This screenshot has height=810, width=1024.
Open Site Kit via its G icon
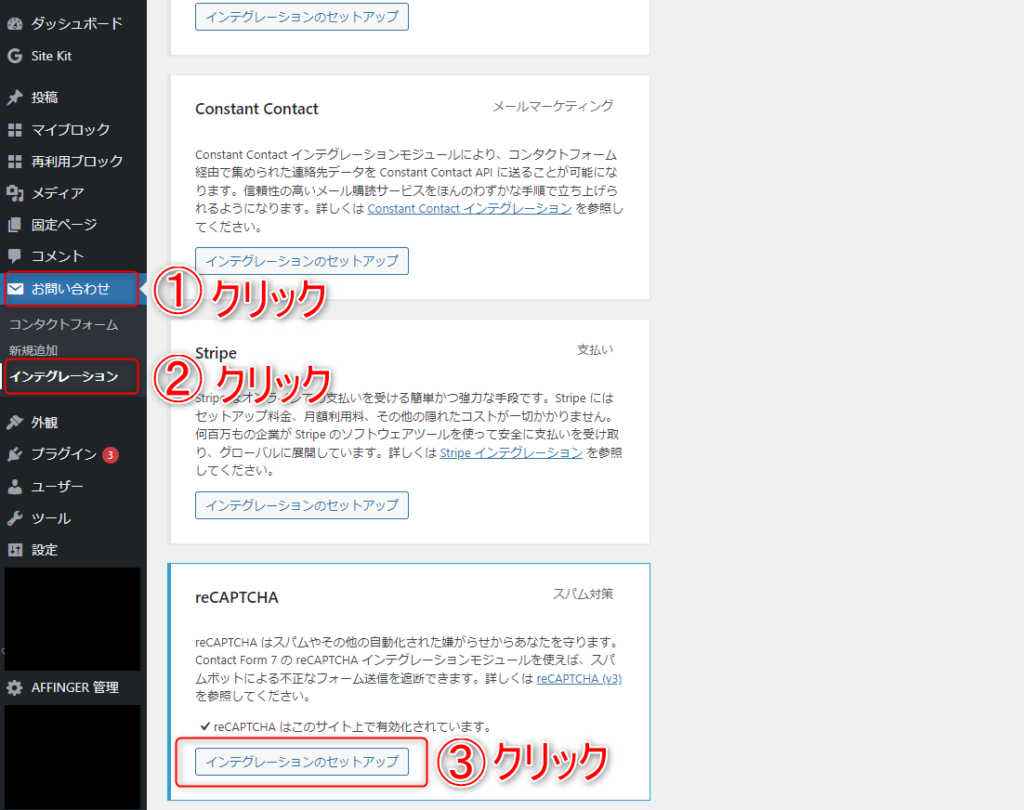[x=14, y=56]
